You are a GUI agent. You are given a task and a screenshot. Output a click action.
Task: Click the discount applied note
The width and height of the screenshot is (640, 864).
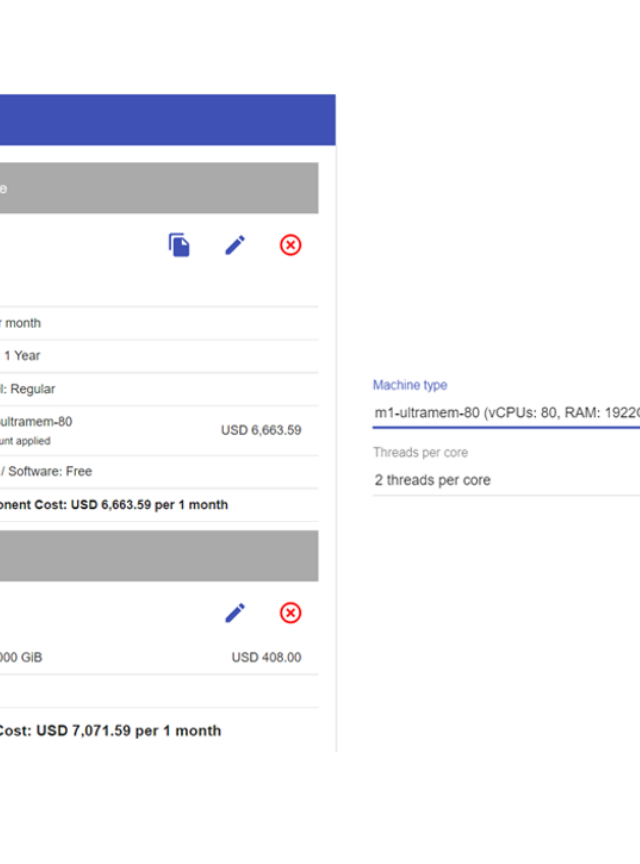25,441
